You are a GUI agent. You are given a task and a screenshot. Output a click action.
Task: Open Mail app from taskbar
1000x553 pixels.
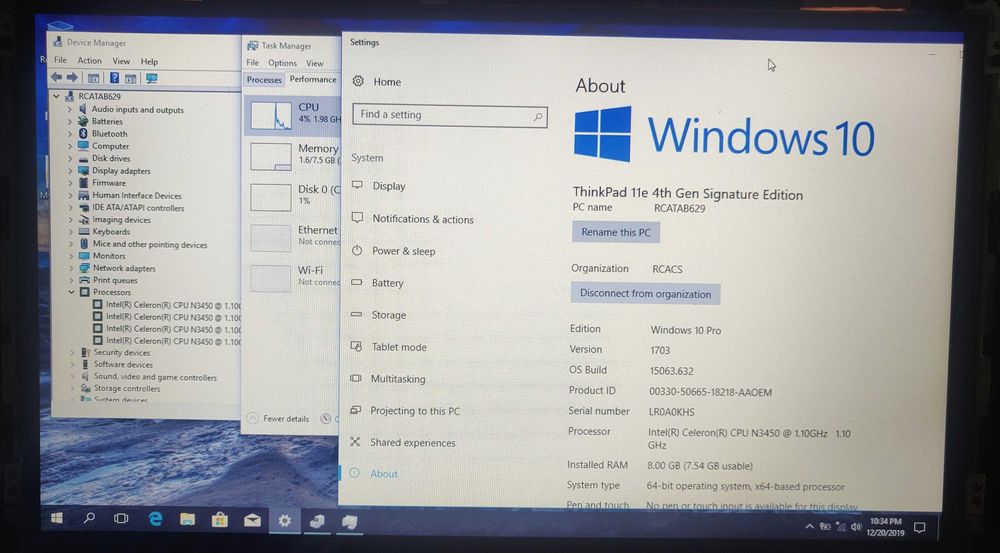pyautogui.click(x=253, y=520)
